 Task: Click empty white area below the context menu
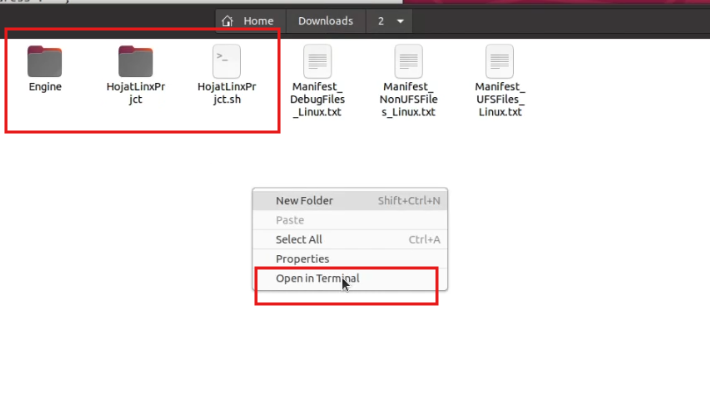[x=350, y=348]
